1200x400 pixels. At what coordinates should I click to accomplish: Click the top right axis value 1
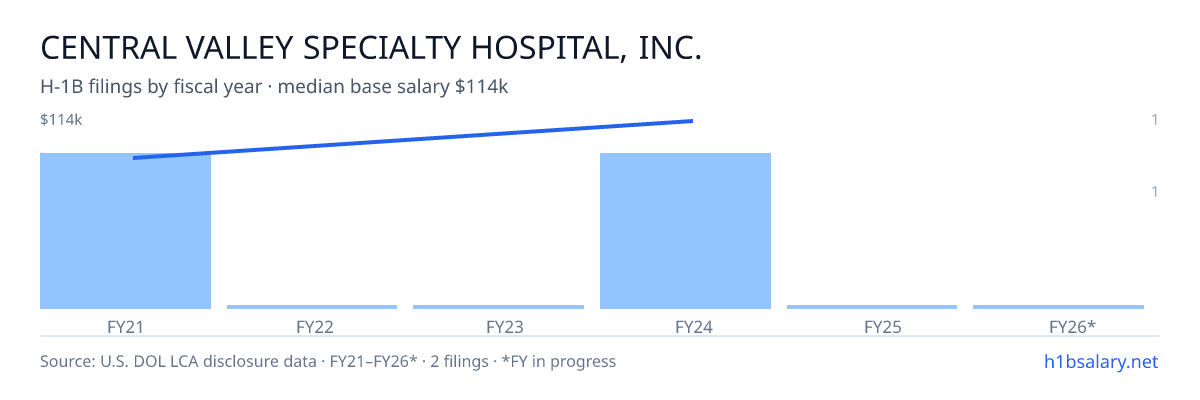coord(1155,120)
